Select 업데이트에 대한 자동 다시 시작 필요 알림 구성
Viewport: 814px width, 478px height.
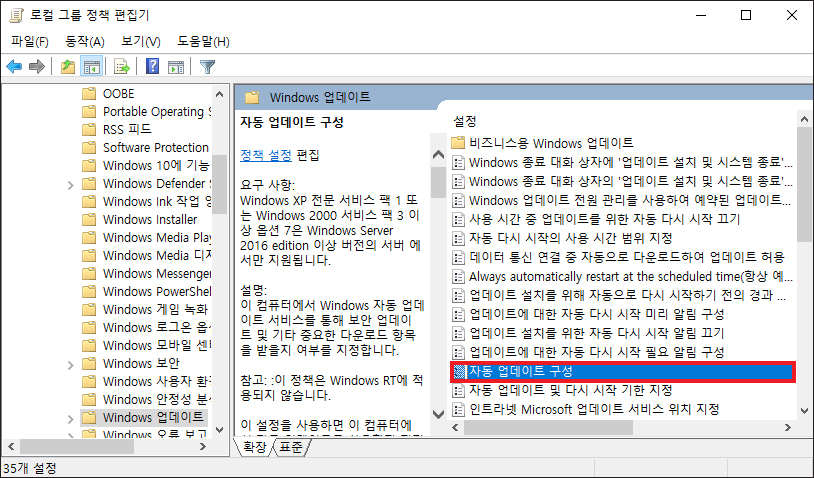pyautogui.click(x=596, y=352)
